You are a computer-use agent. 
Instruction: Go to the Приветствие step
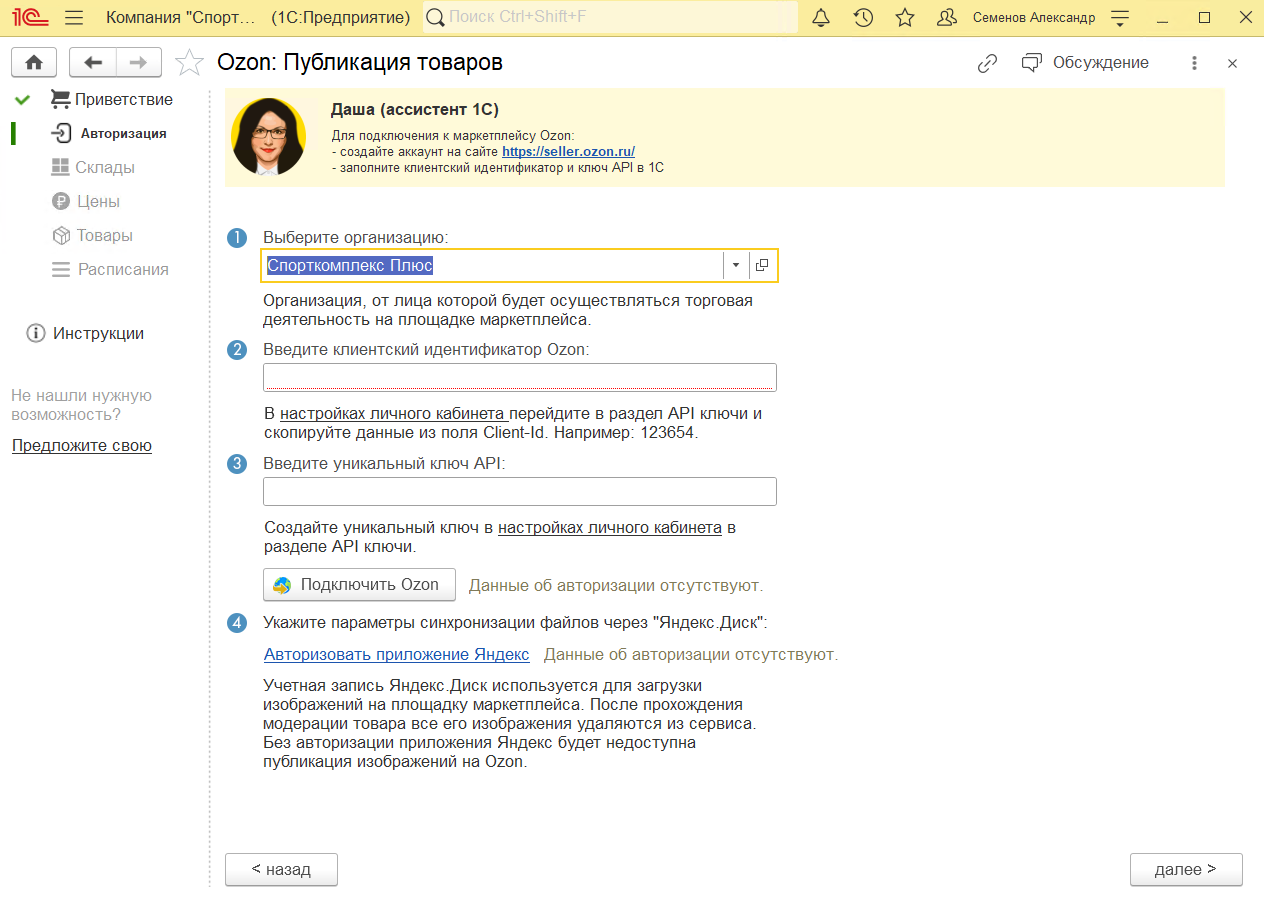111,99
